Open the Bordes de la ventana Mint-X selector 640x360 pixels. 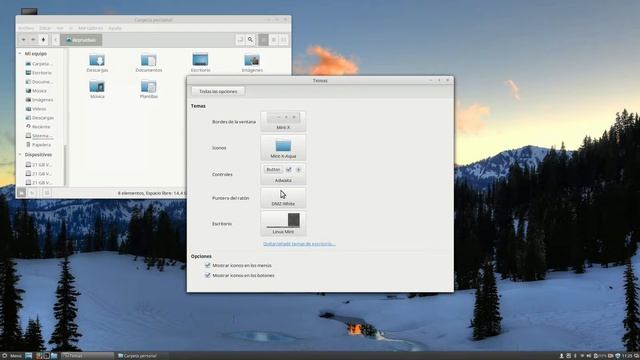tap(283, 121)
